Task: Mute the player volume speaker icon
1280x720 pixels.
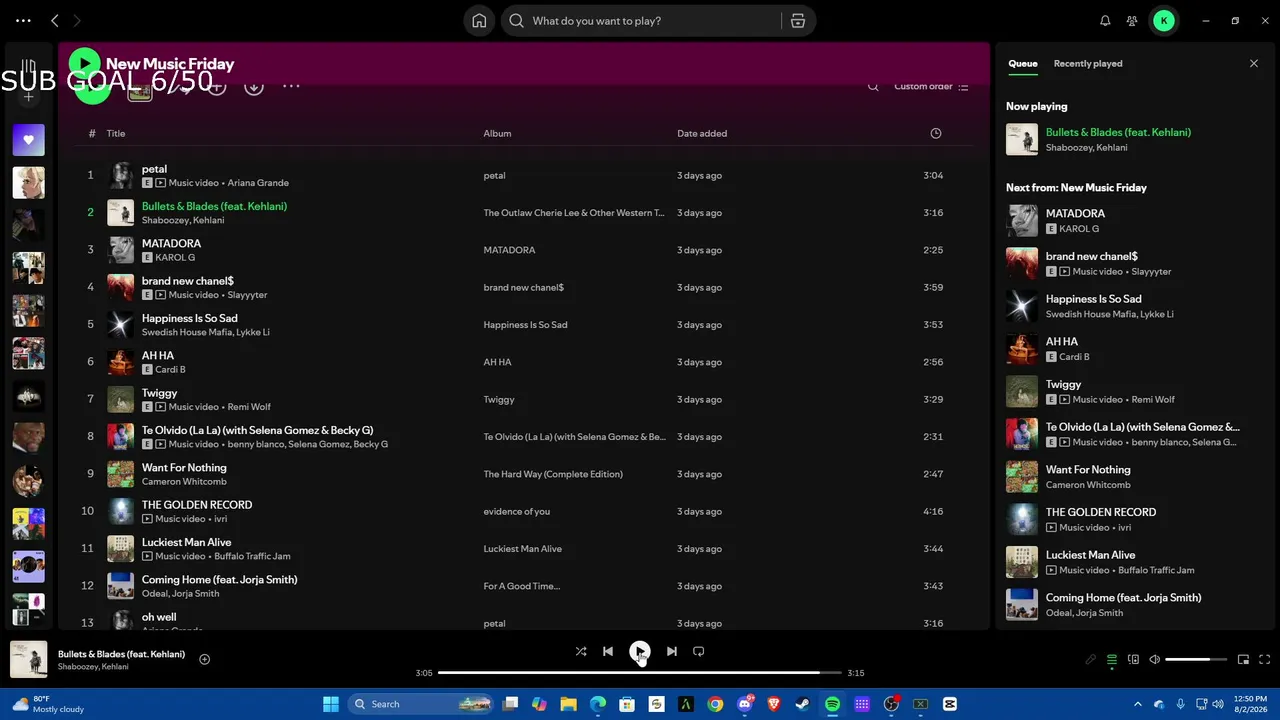Action: point(1154,660)
